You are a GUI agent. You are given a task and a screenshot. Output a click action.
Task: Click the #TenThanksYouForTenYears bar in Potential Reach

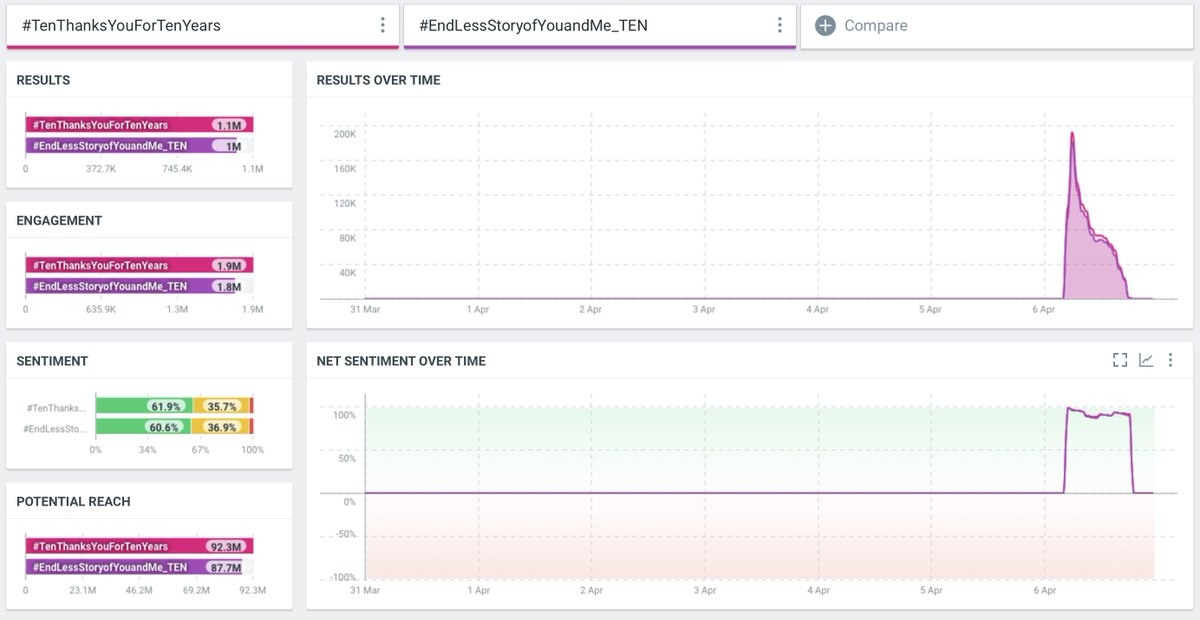pos(139,547)
